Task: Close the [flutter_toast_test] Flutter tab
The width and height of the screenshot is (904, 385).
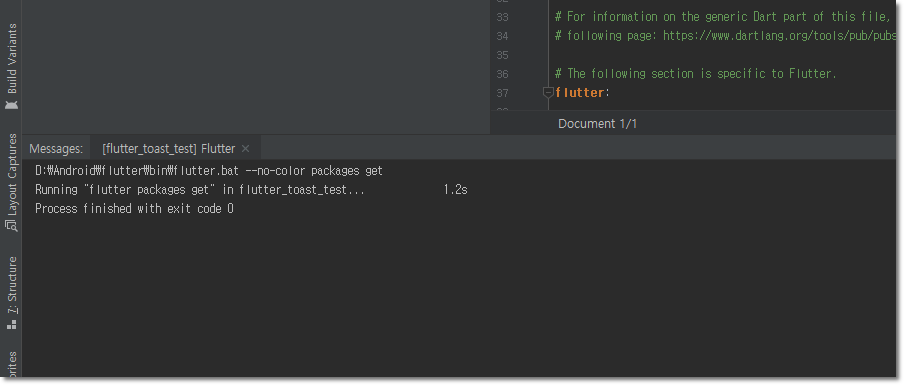Action: [246, 149]
